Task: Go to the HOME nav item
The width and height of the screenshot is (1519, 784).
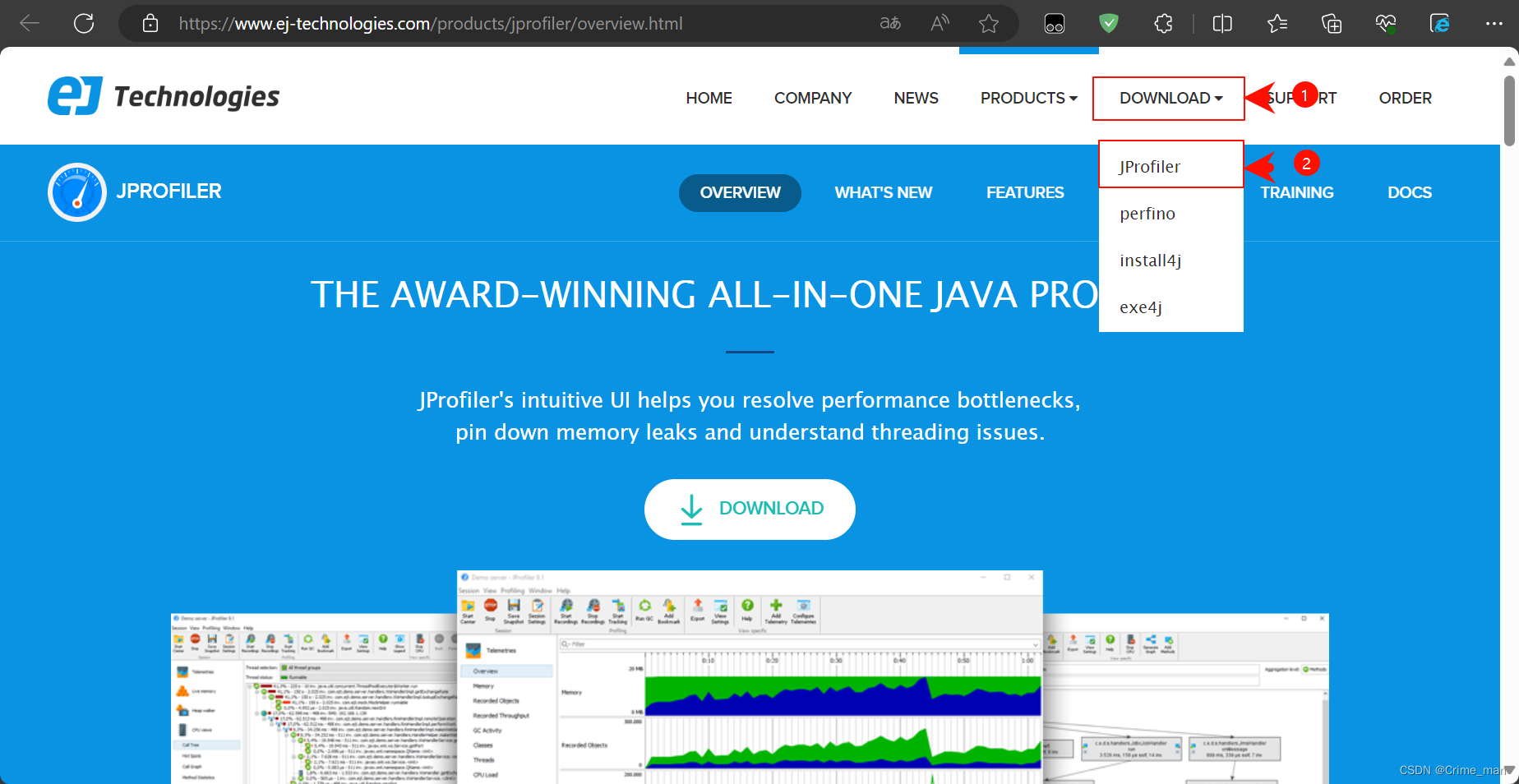Action: coord(709,98)
